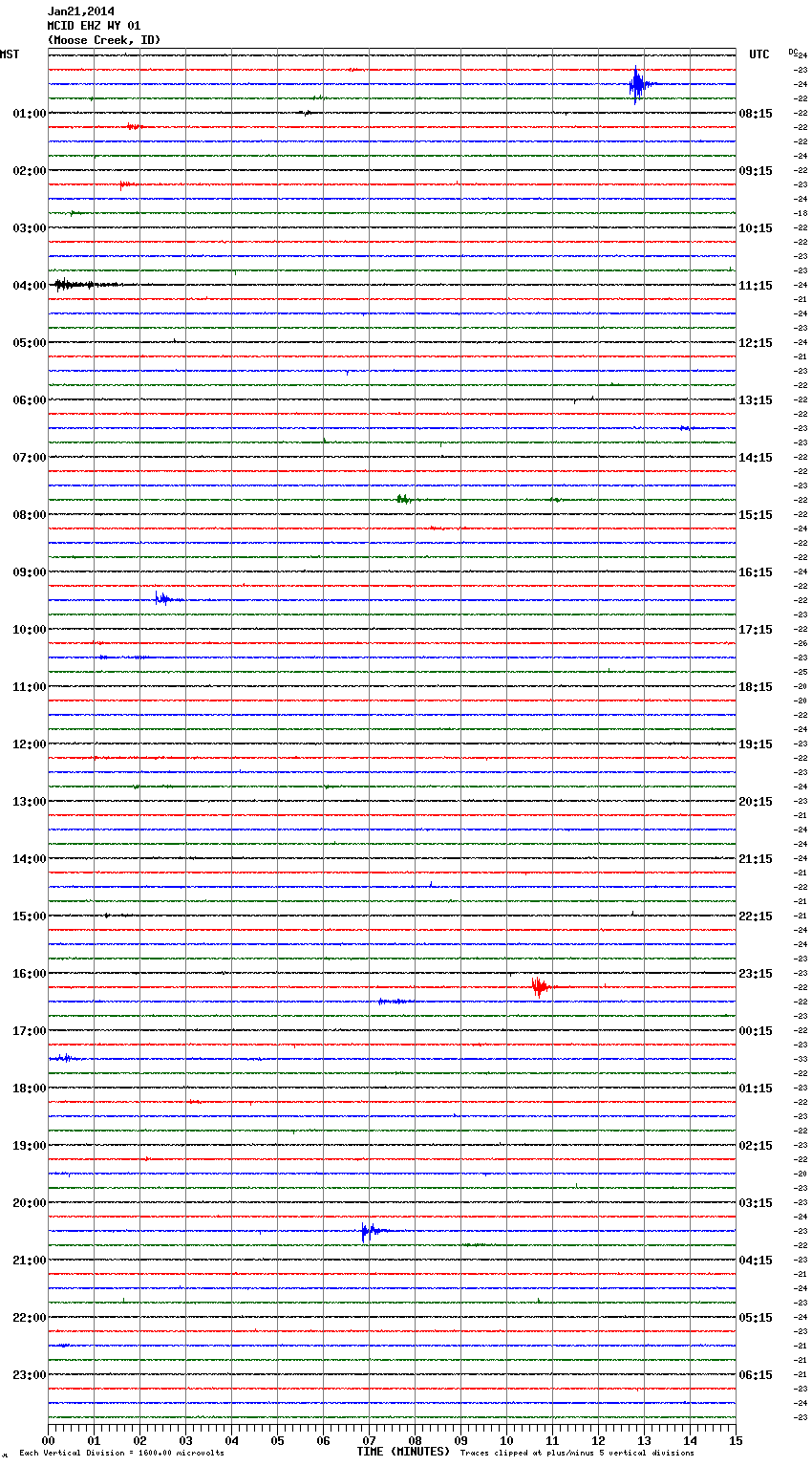This screenshot has width=812, height=1466.
Task: Click the '13:15' UTC time label
Action: point(756,399)
